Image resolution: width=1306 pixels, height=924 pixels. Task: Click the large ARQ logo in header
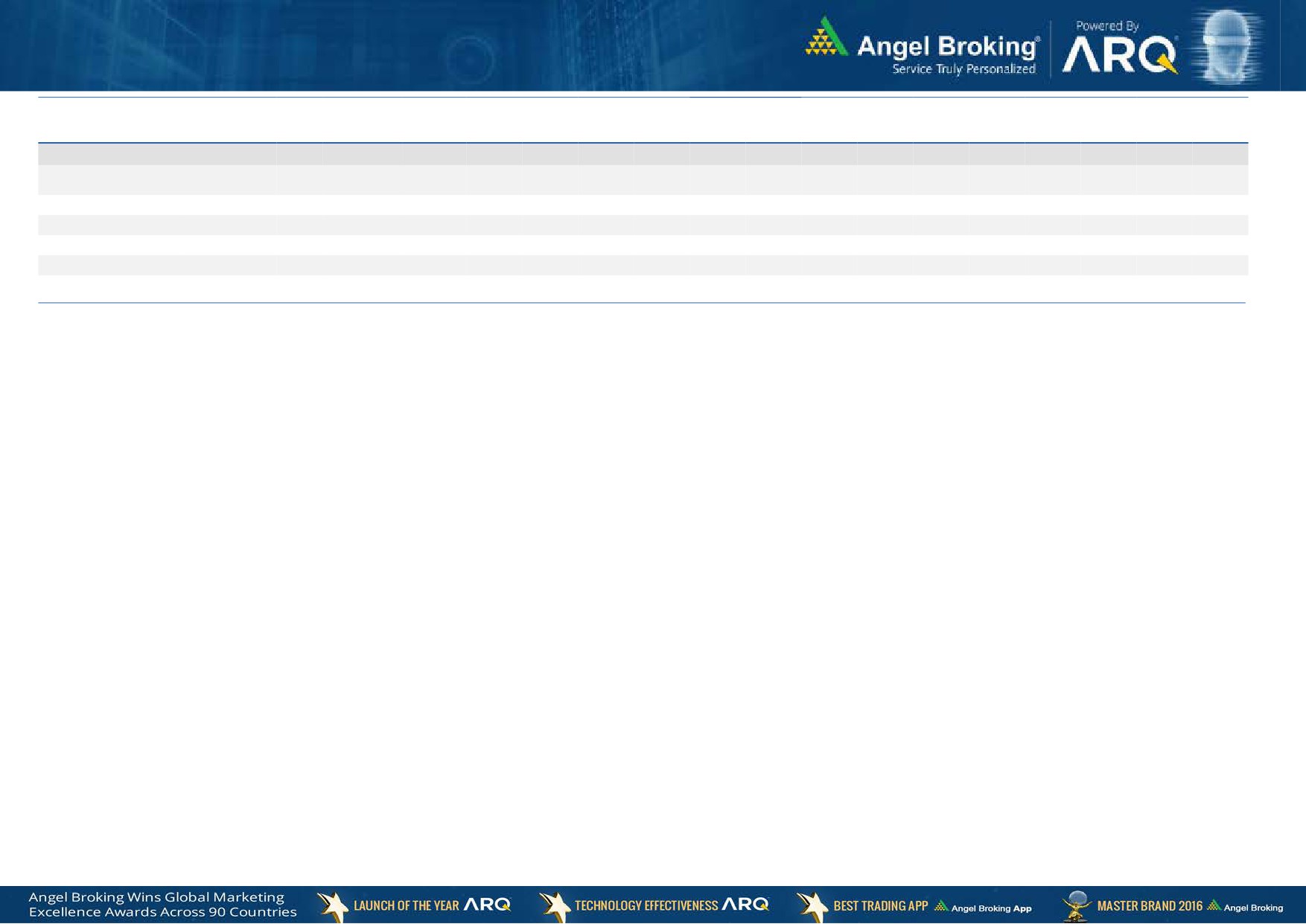tap(1119, 55)
